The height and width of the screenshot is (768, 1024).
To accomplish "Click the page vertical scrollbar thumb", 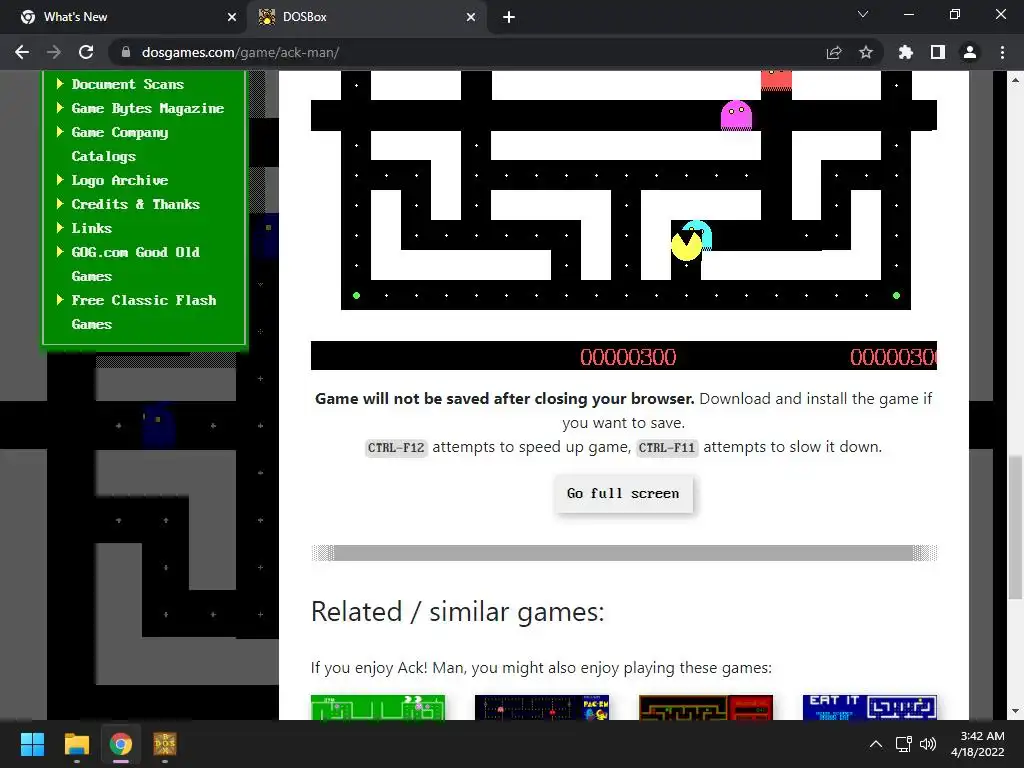I will coord(1014,528).
